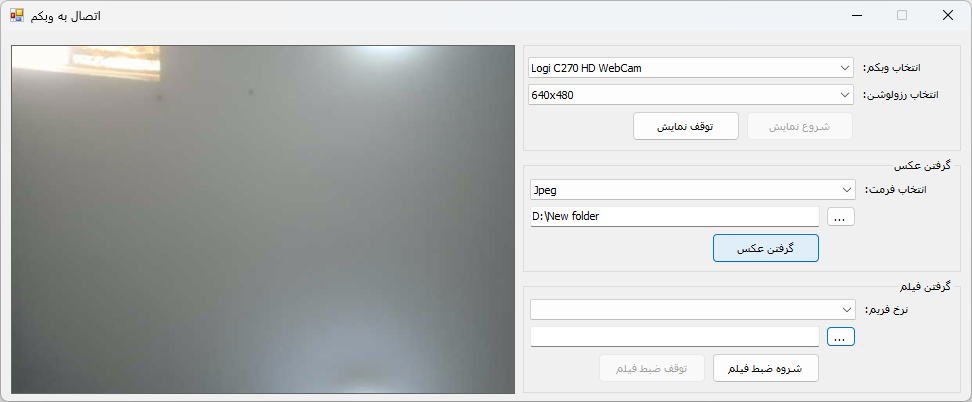The height and width of the screenshot is (402, 972).
Task: Select the Logi C270 HD WebCam field
Action: [x=692, y=68]
